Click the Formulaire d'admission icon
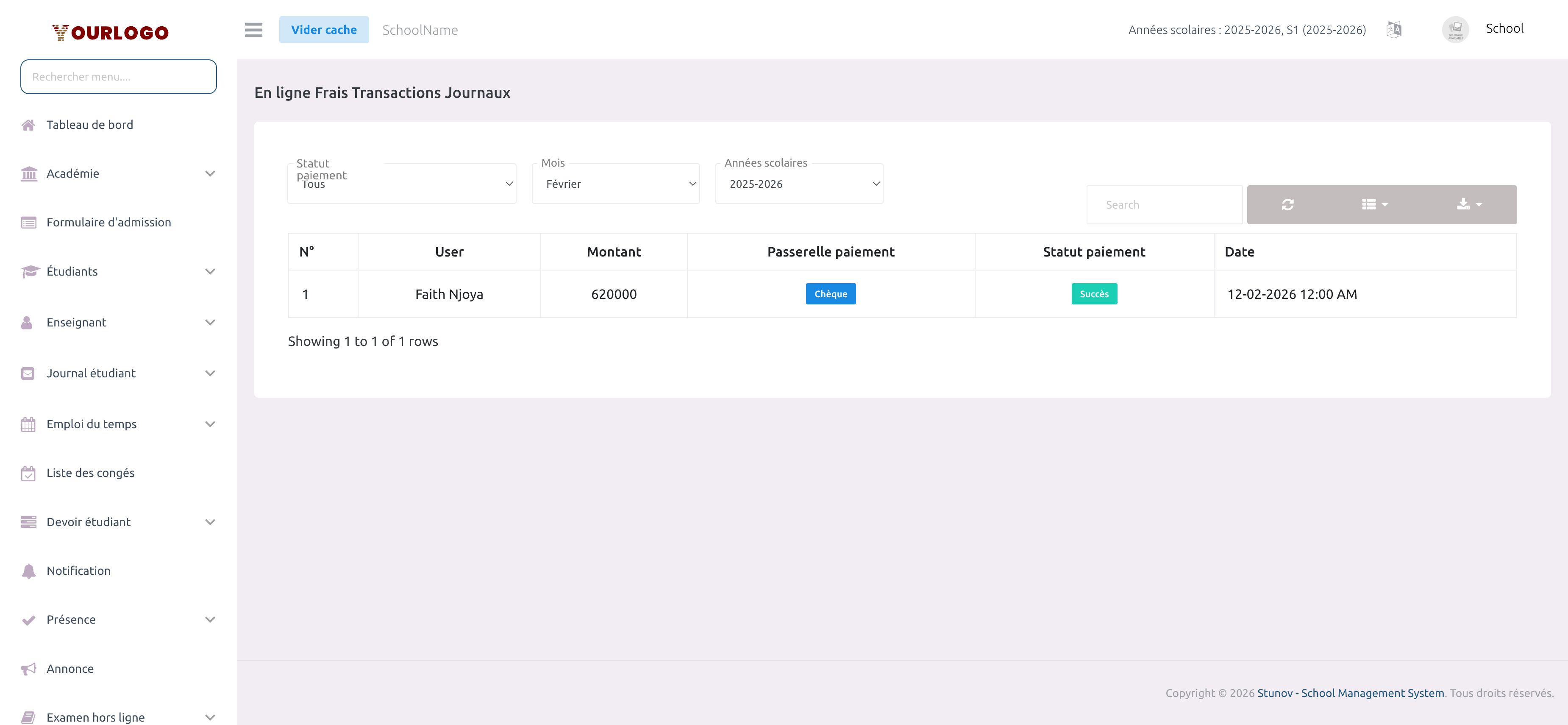 [x=29, y=222]
